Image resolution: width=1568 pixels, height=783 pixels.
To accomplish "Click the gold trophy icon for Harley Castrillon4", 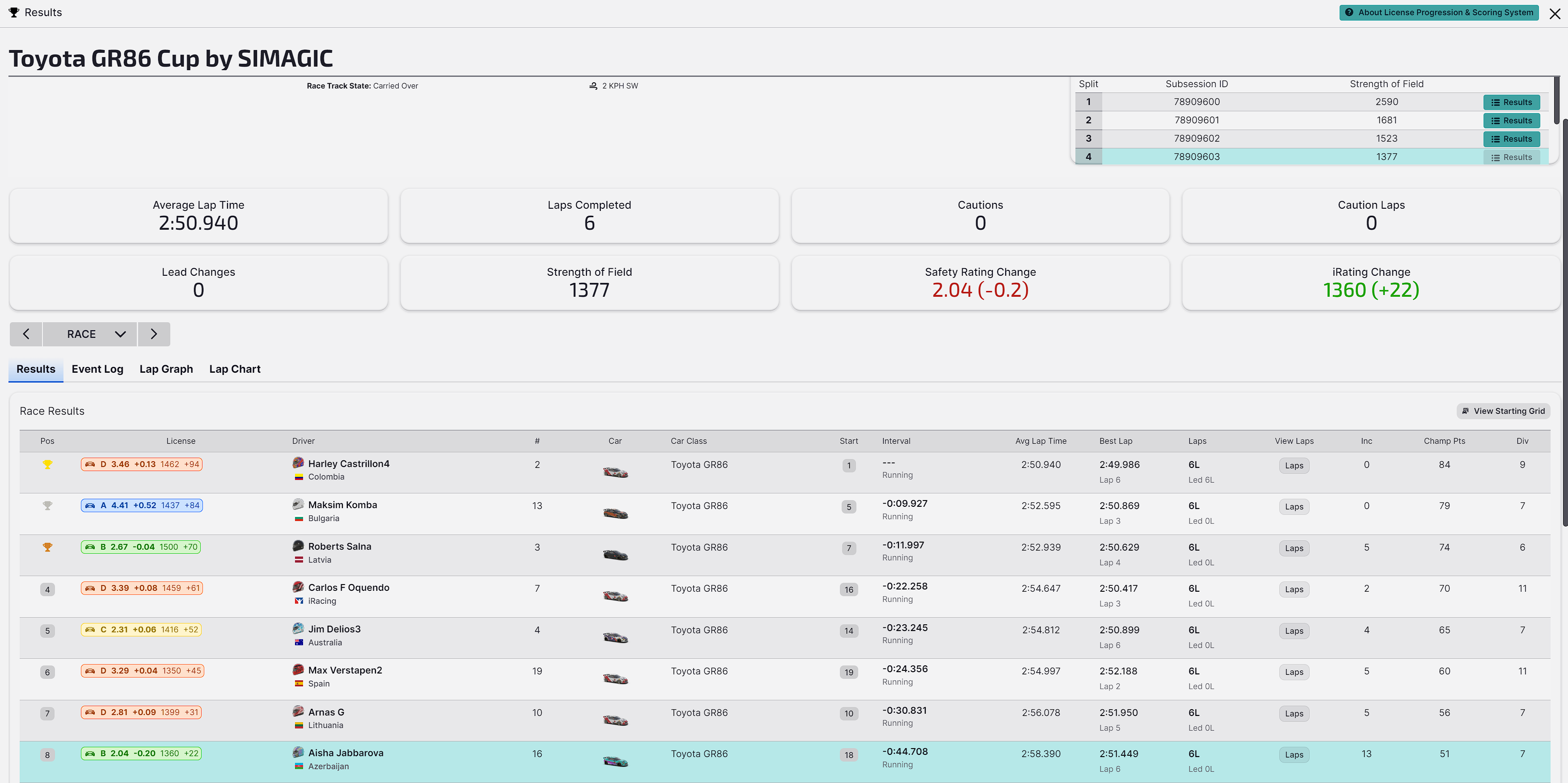I will 47,465.
